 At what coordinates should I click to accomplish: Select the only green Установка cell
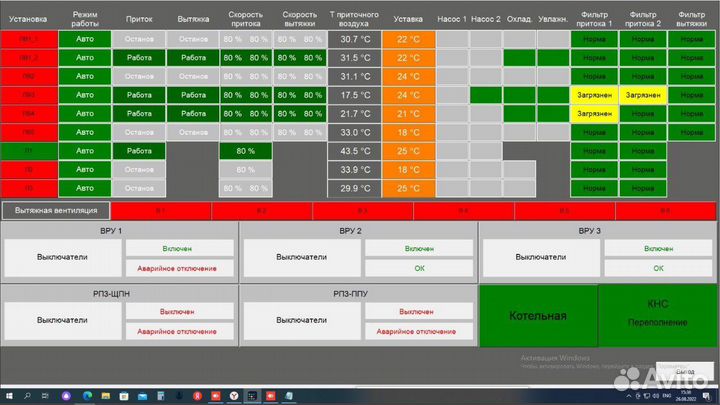[28, 151]
